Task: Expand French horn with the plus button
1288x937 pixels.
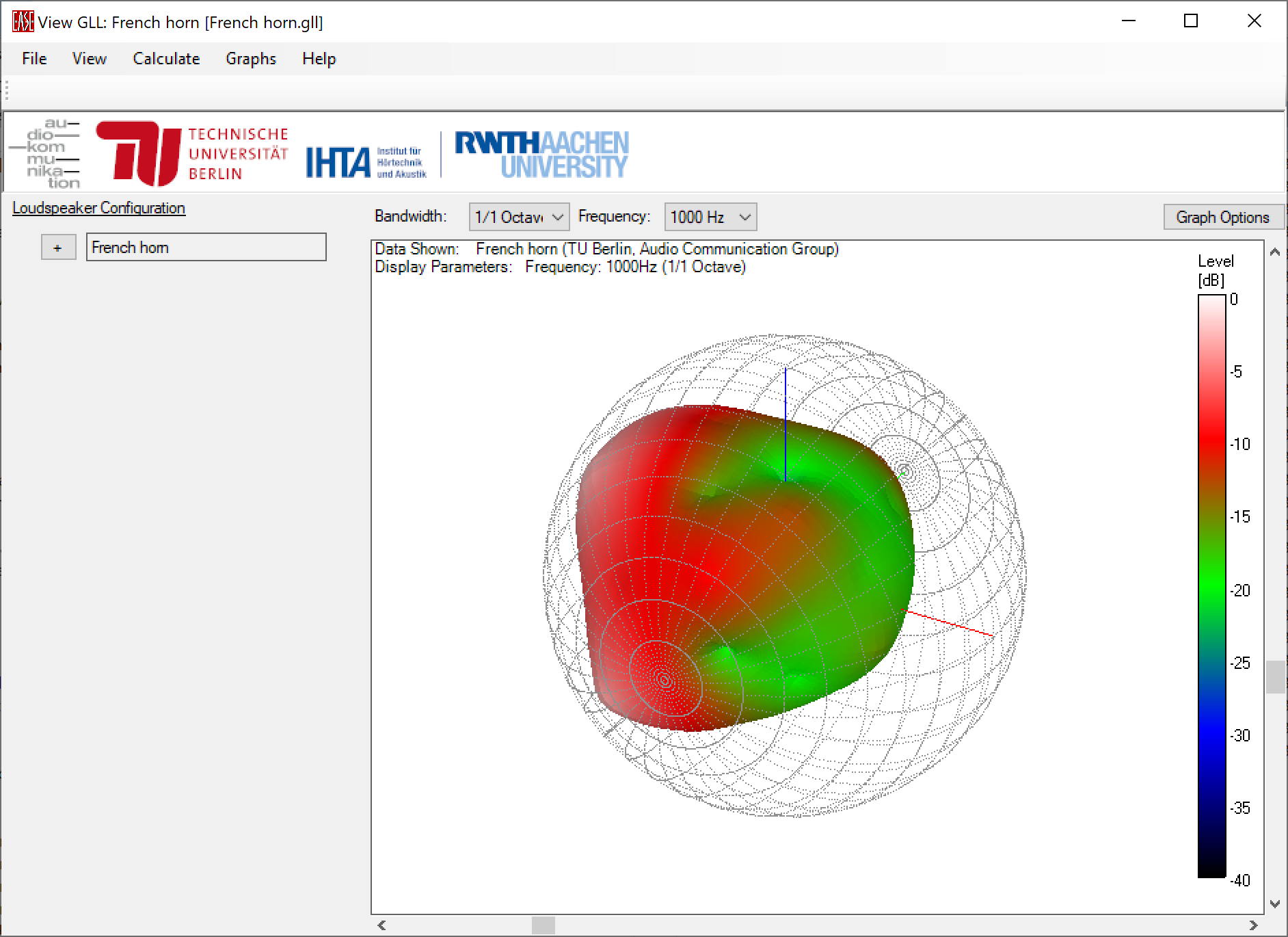Action: click(x=58, y=248)
